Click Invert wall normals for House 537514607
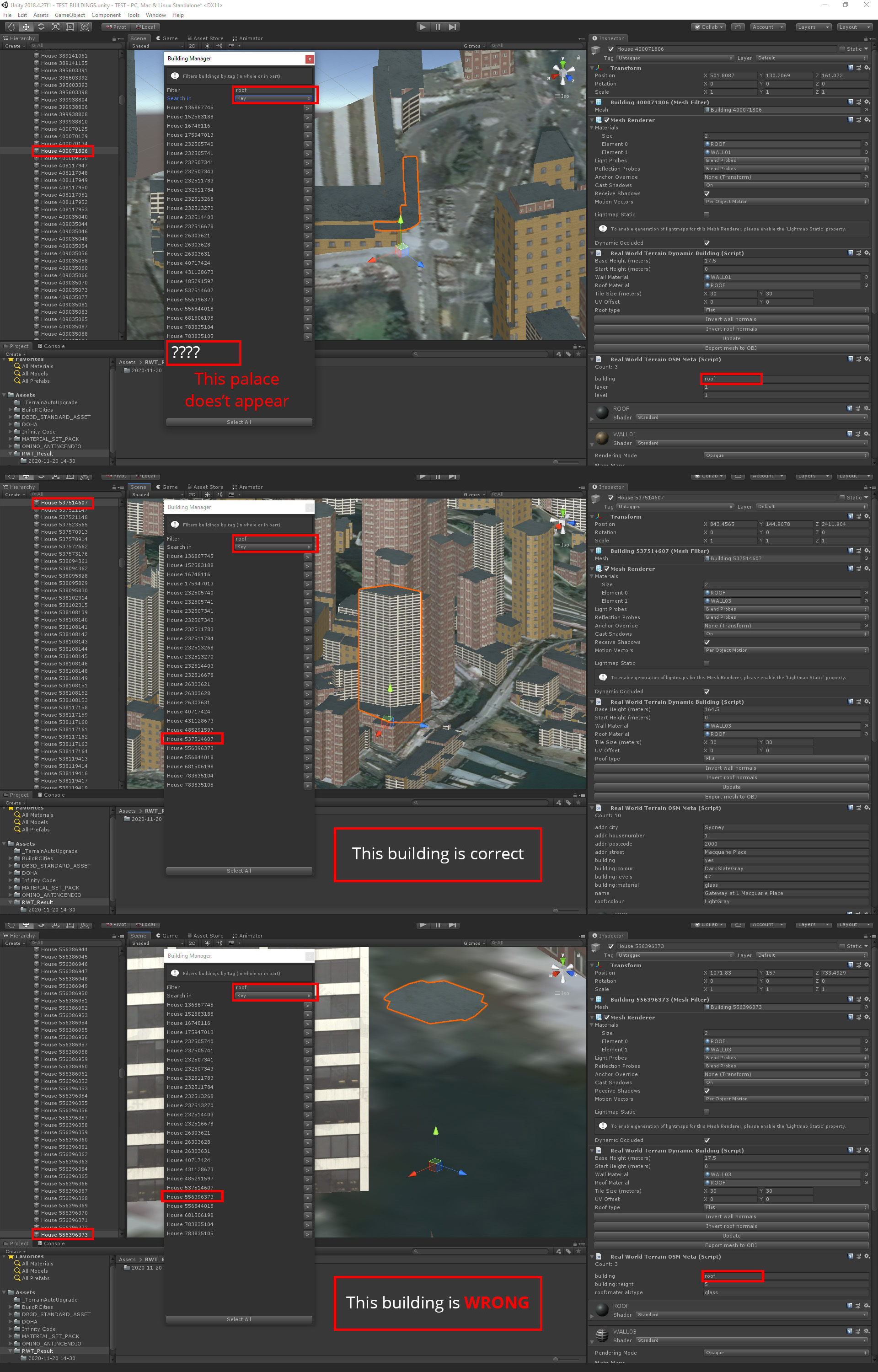The width and height of the screenshot is (878, 1372). point(731,768)
